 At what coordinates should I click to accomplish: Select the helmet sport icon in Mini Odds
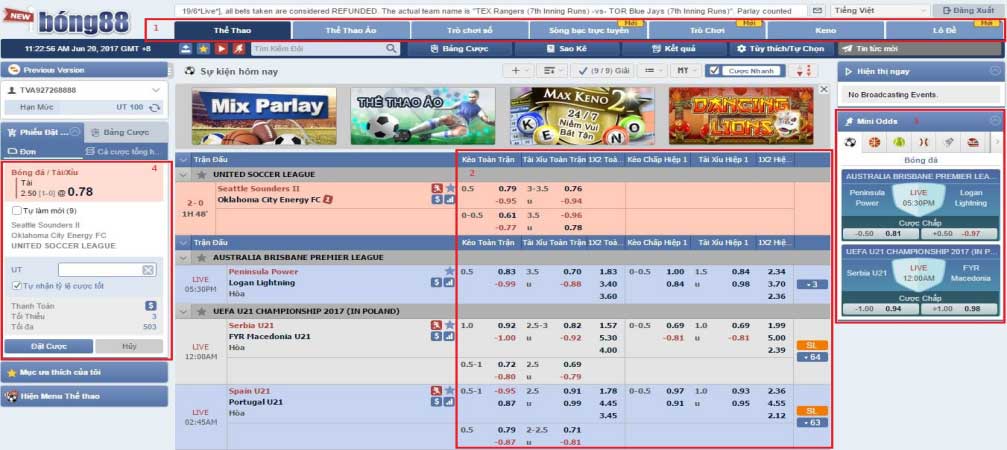(973, 142)
